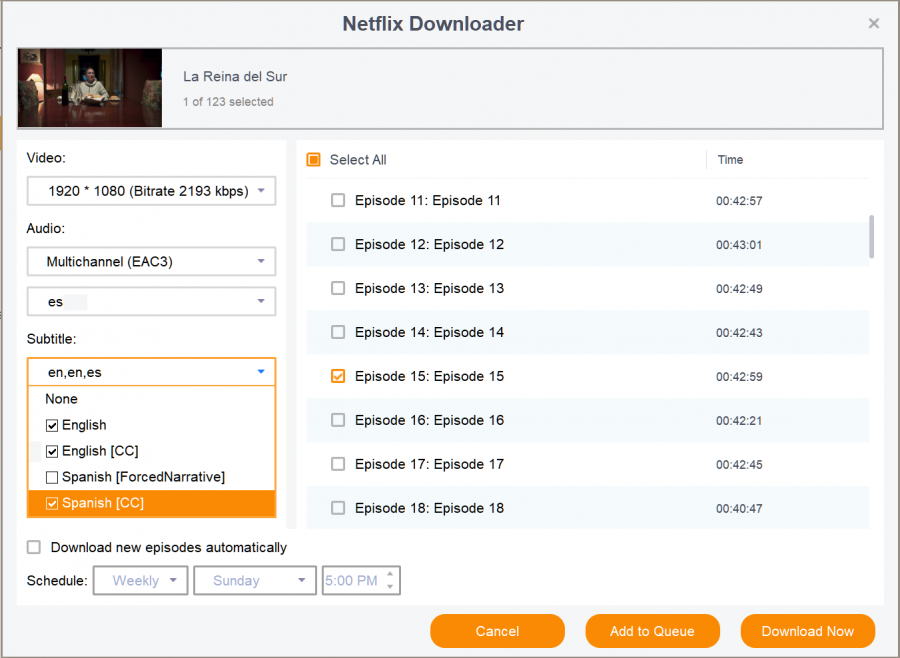Image resolution: width=900 pixels, height=658 pixels.
Task: Click the 00:40:47 duration value
Action: coord(739,509)
